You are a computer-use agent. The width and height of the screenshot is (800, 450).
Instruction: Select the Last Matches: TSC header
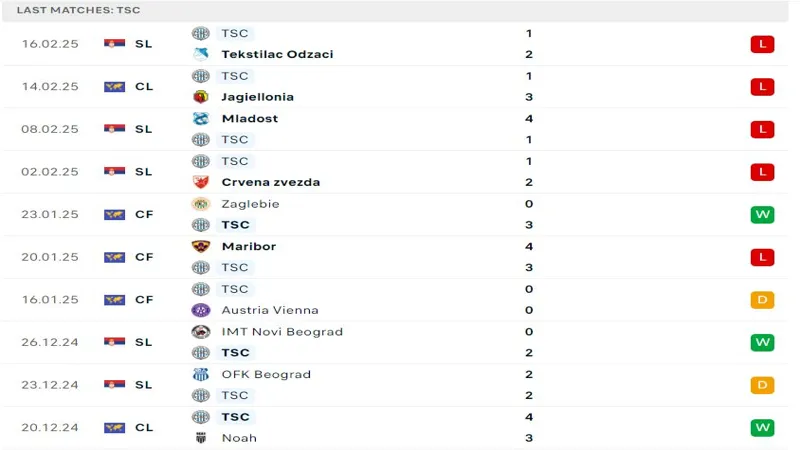(x=78, y=10)
